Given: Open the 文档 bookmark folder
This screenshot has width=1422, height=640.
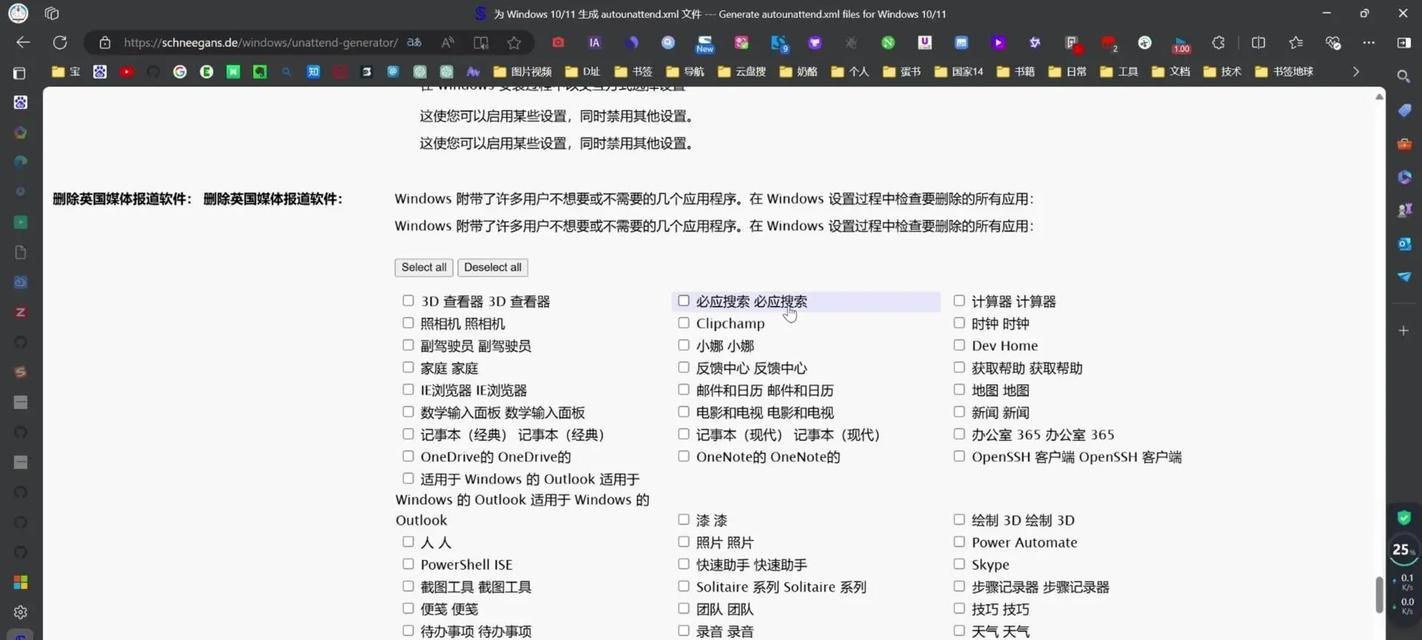Looking at the screenshot, I should pyautogui.click(x=1171, y=72).
